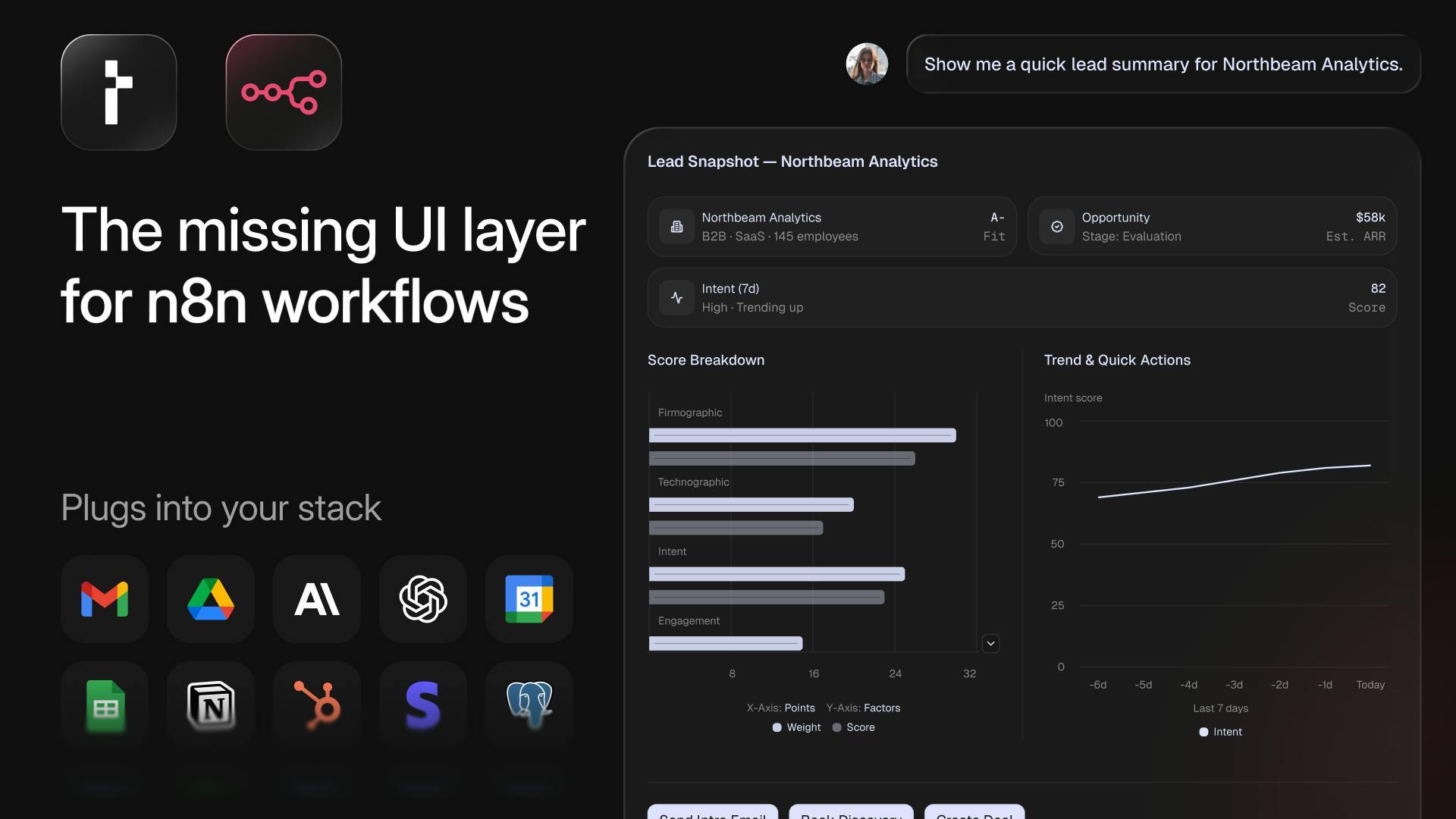Open the Opportunity Stage Evaluation card

coord(1212,227)
